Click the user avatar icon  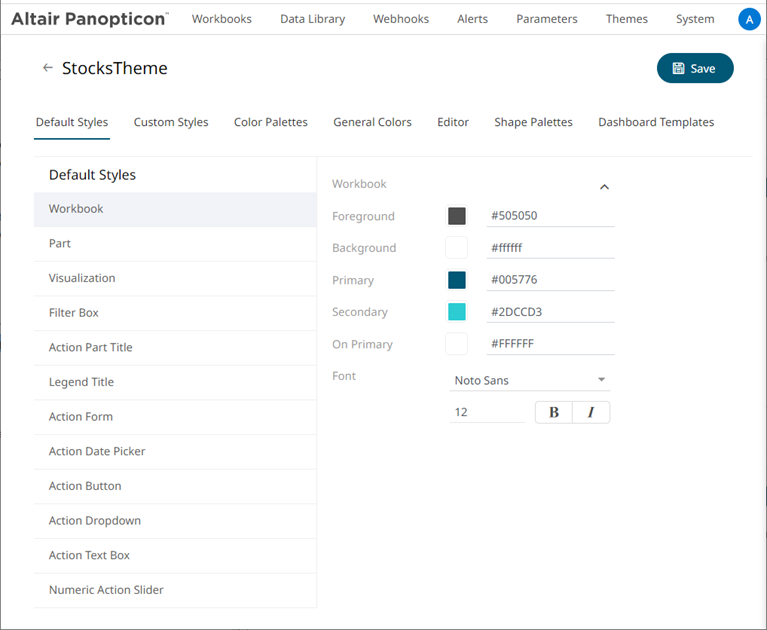(x=749, y=19)
